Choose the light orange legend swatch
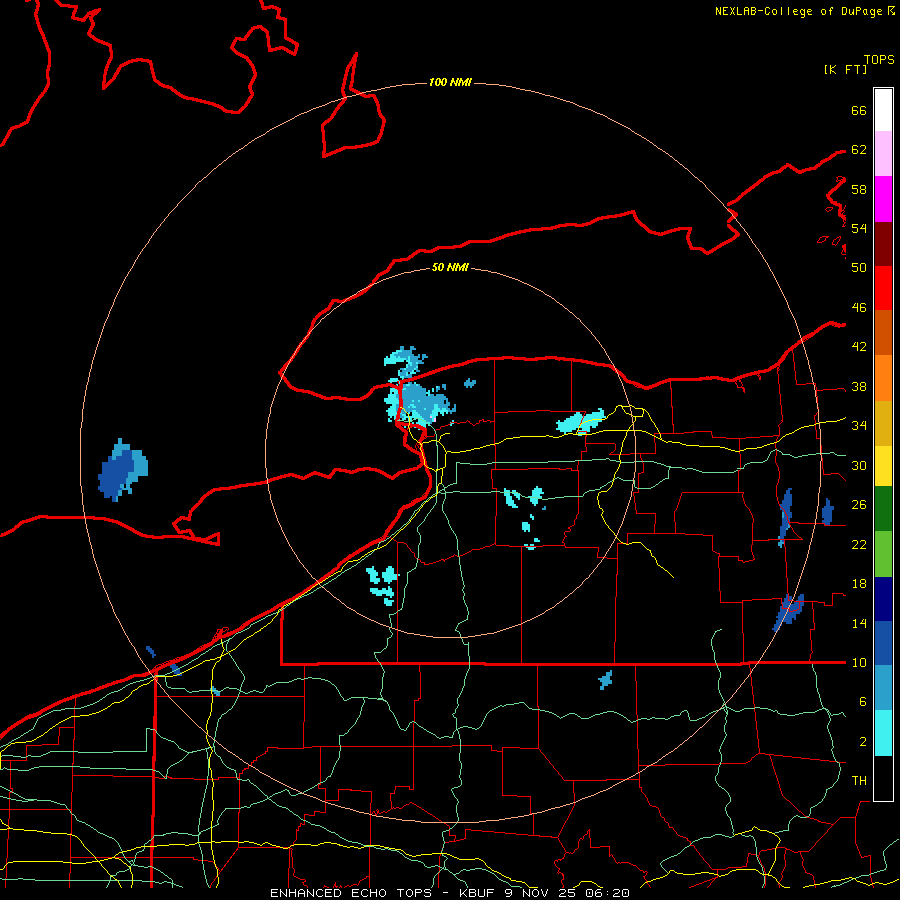The height and width of the screenshot is (900, 900). coord(883,378)
